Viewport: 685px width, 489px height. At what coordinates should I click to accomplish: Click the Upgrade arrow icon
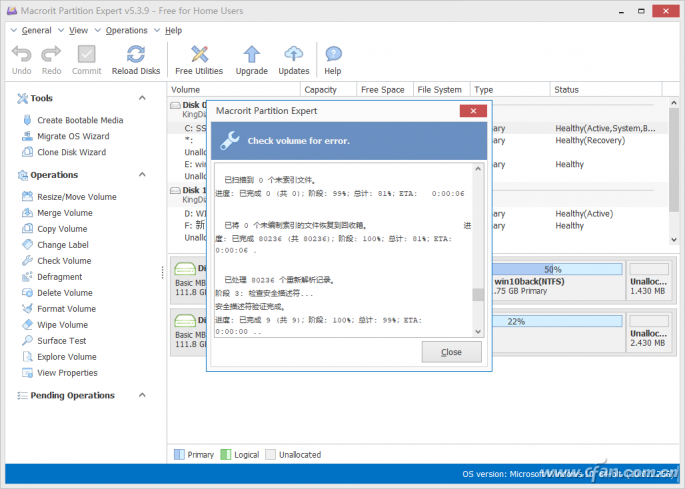[252, 54]
